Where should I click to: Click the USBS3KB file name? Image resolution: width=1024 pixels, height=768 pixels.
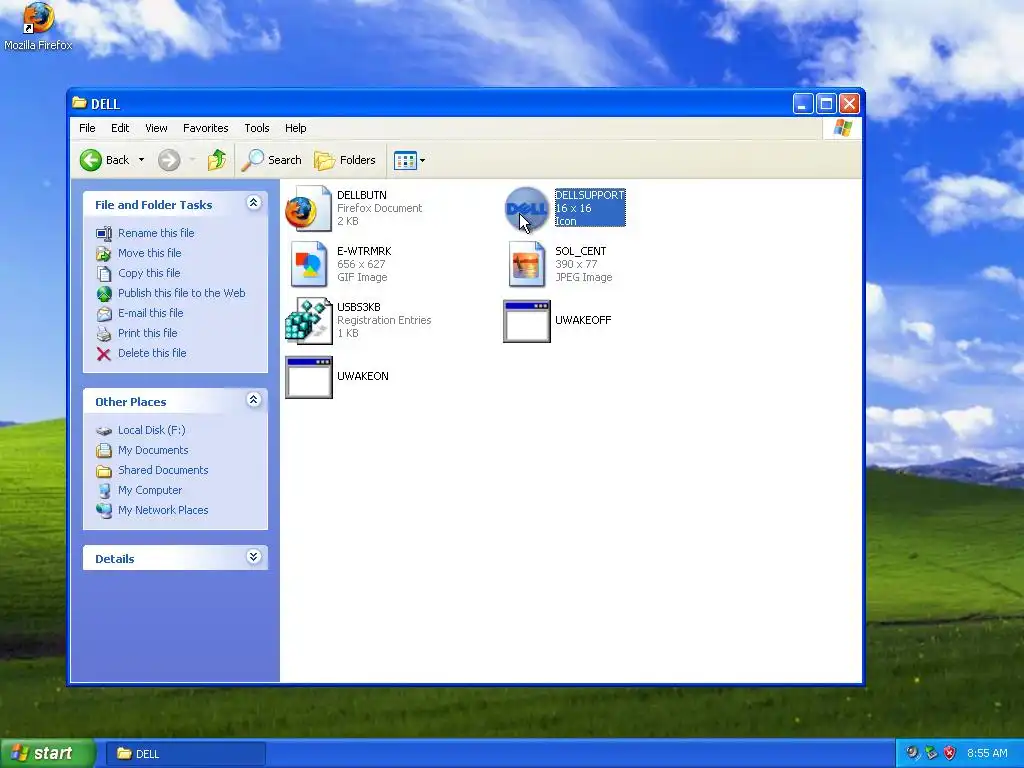(x=359, y=307)
